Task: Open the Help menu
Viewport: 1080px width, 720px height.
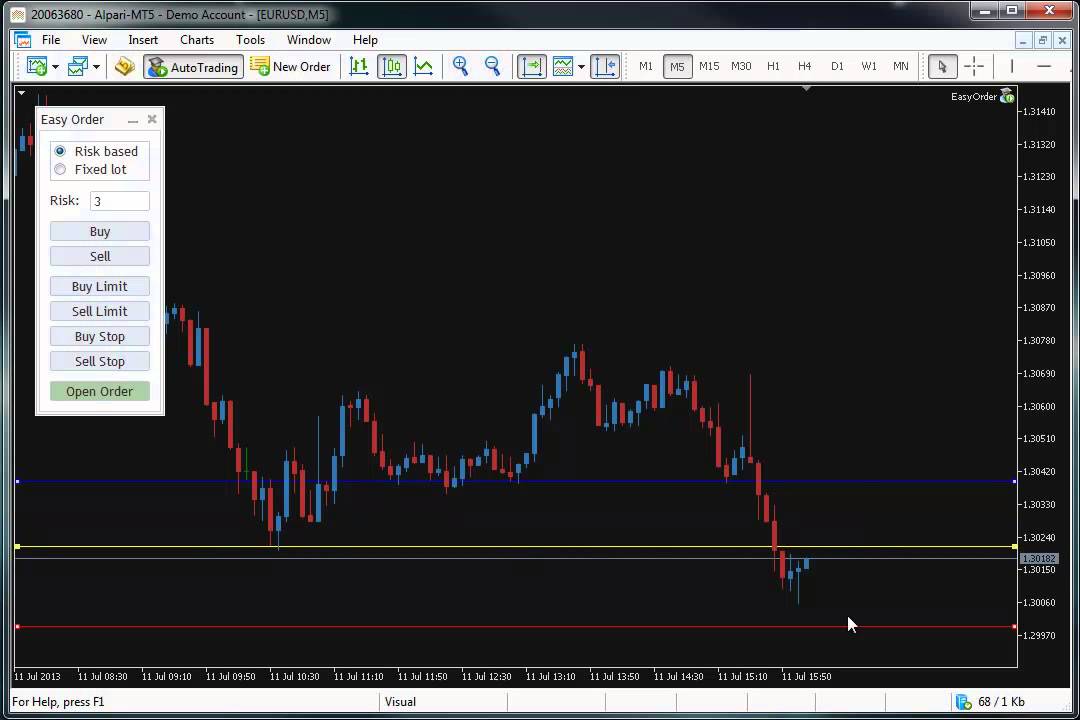Action: [x=365, y=40]
